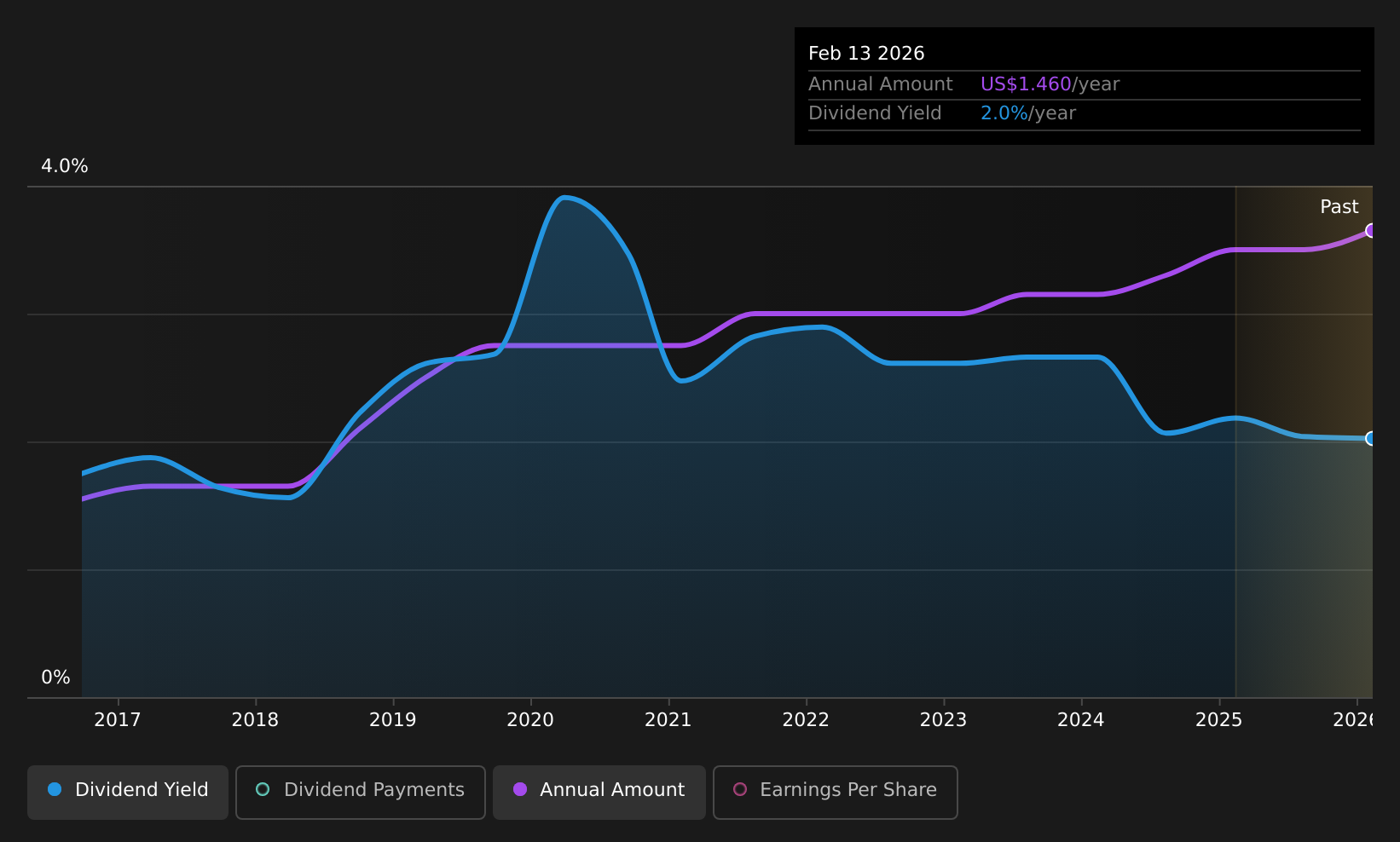Image resolution: width=1400 pixels, height=842 pixels.
Task: Click the 2022 x-axis label
Action: (806, 720)
